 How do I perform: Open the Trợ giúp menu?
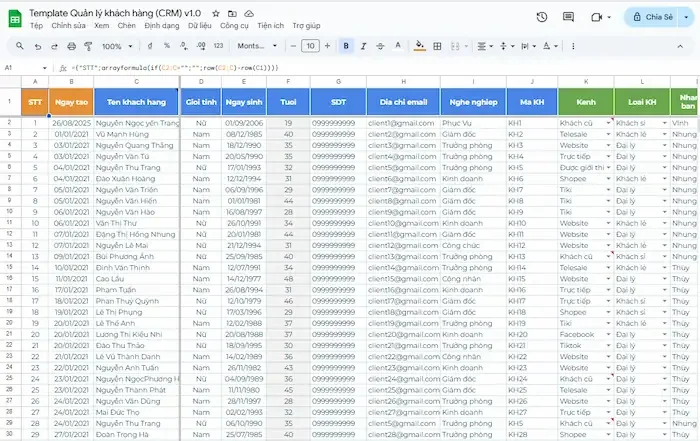click(x=306, y=25)
